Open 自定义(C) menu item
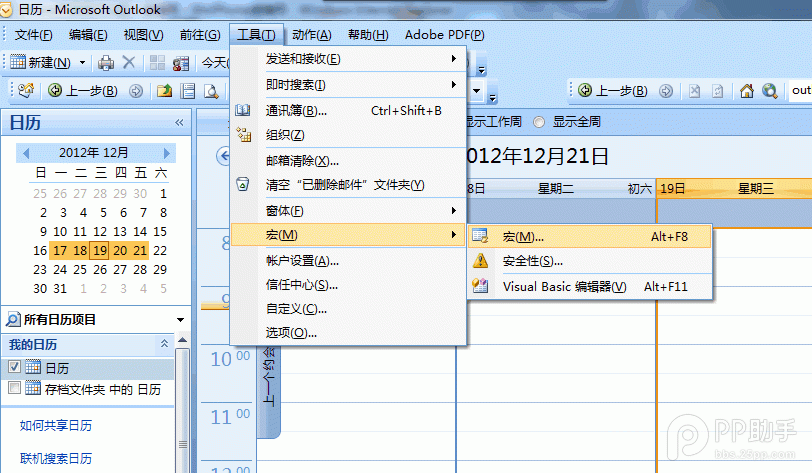Screen dimensions: 812x473 [348, 309]
